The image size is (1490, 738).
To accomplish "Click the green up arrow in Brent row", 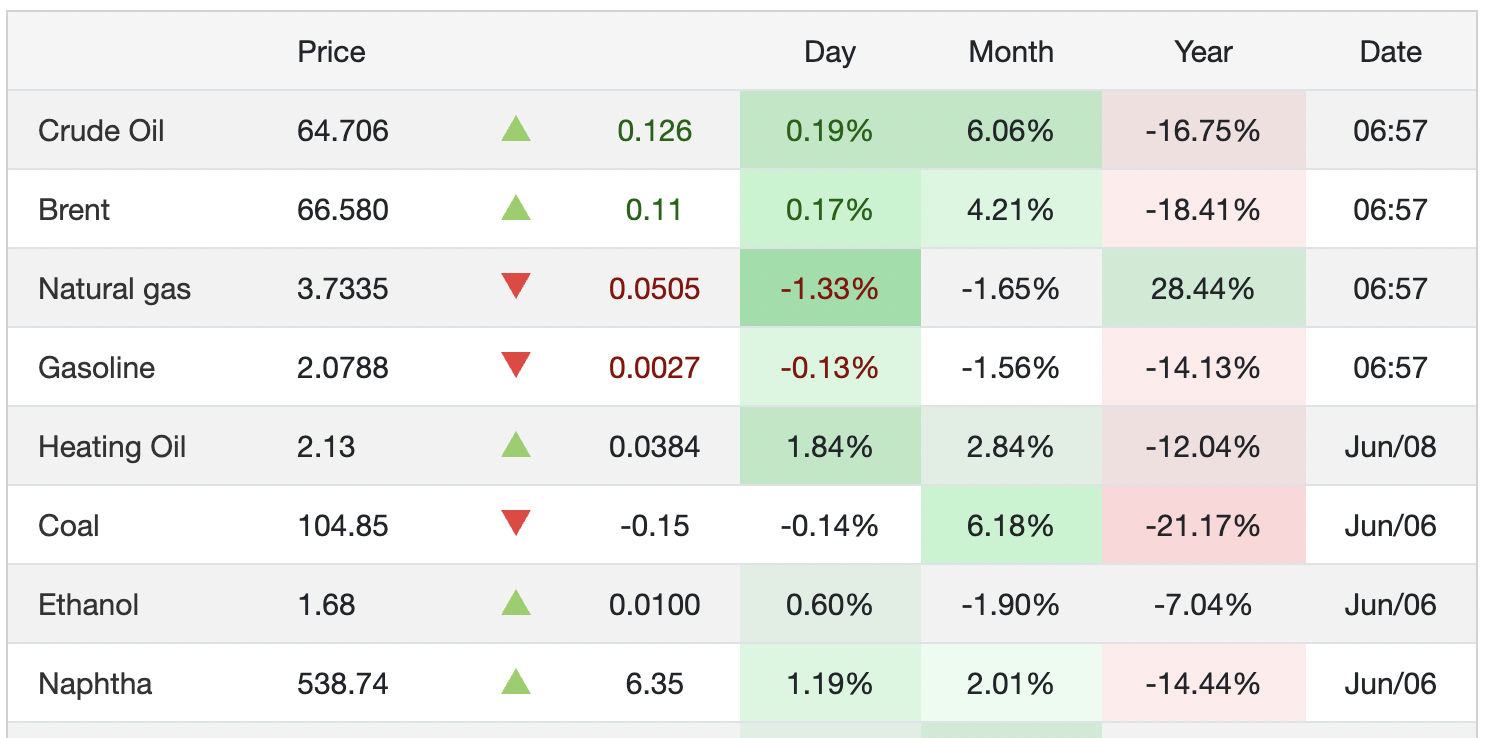I will (516, 207).
